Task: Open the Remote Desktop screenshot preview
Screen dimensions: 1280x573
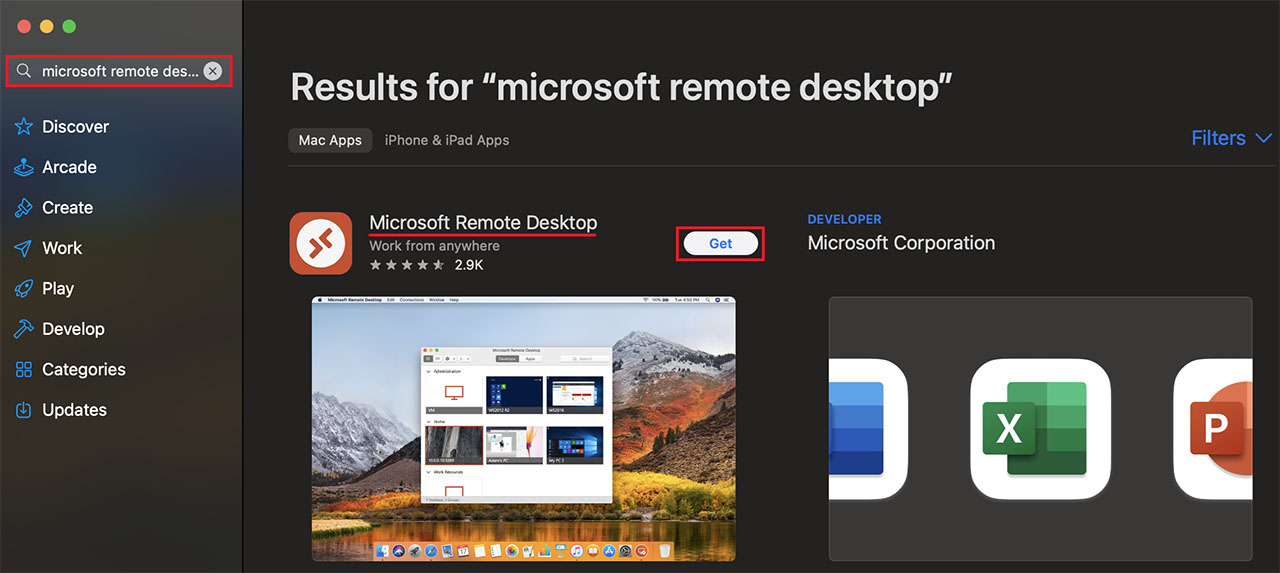Action: (x=523, y=429)
